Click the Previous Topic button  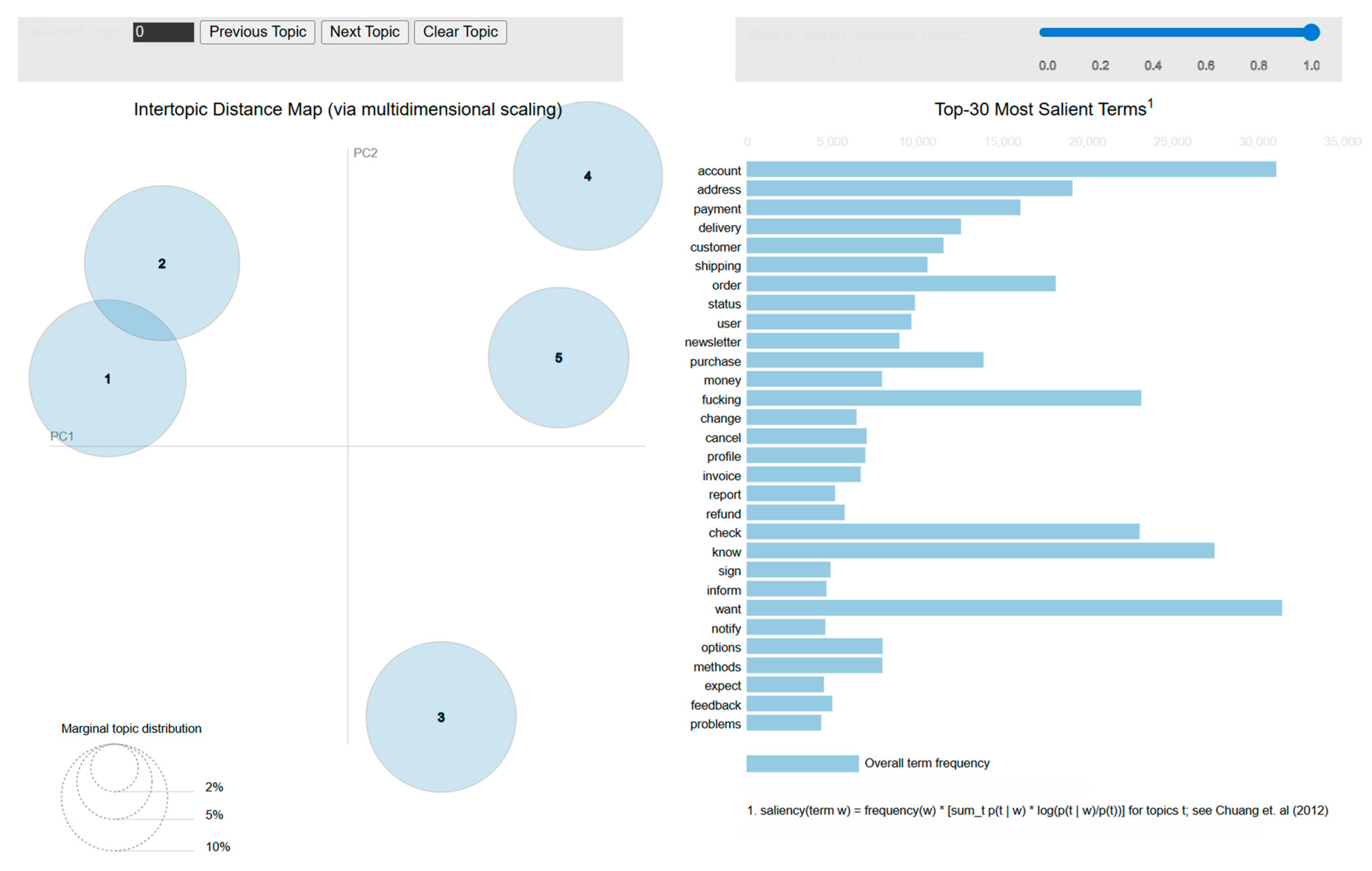pyautogui.click(x=258, y=32)
